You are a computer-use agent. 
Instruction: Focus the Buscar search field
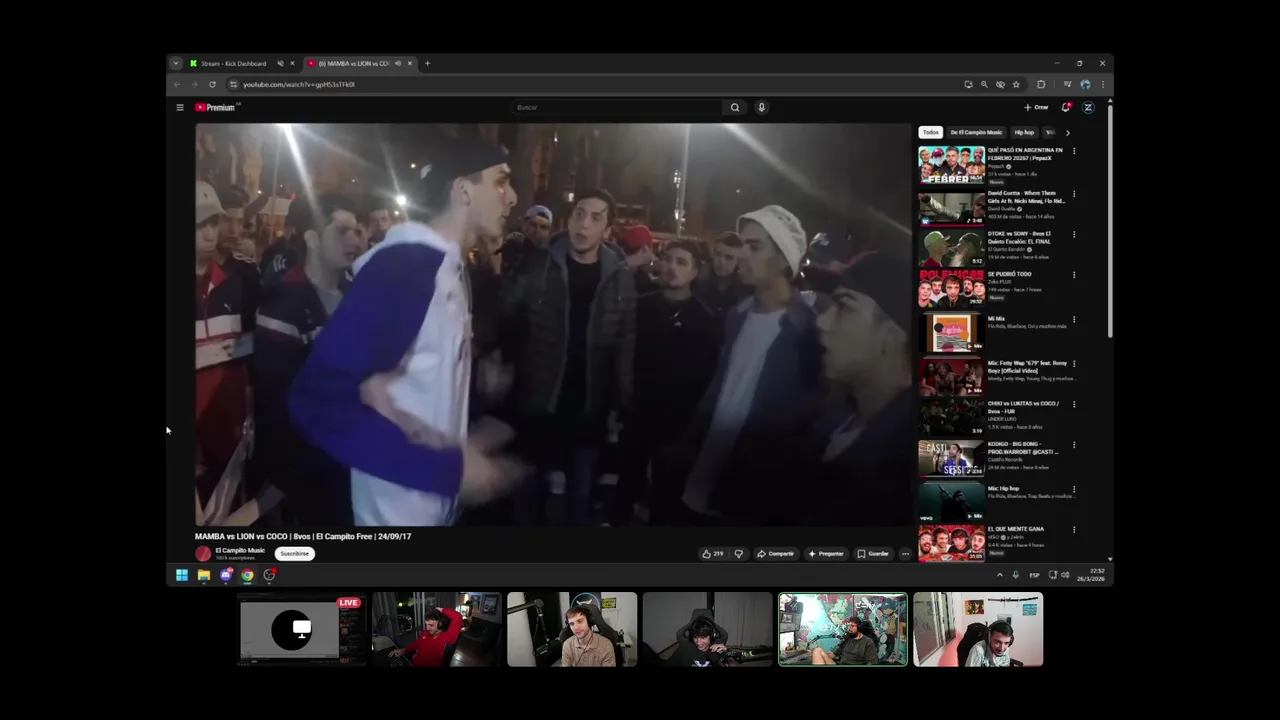point(617,107)
